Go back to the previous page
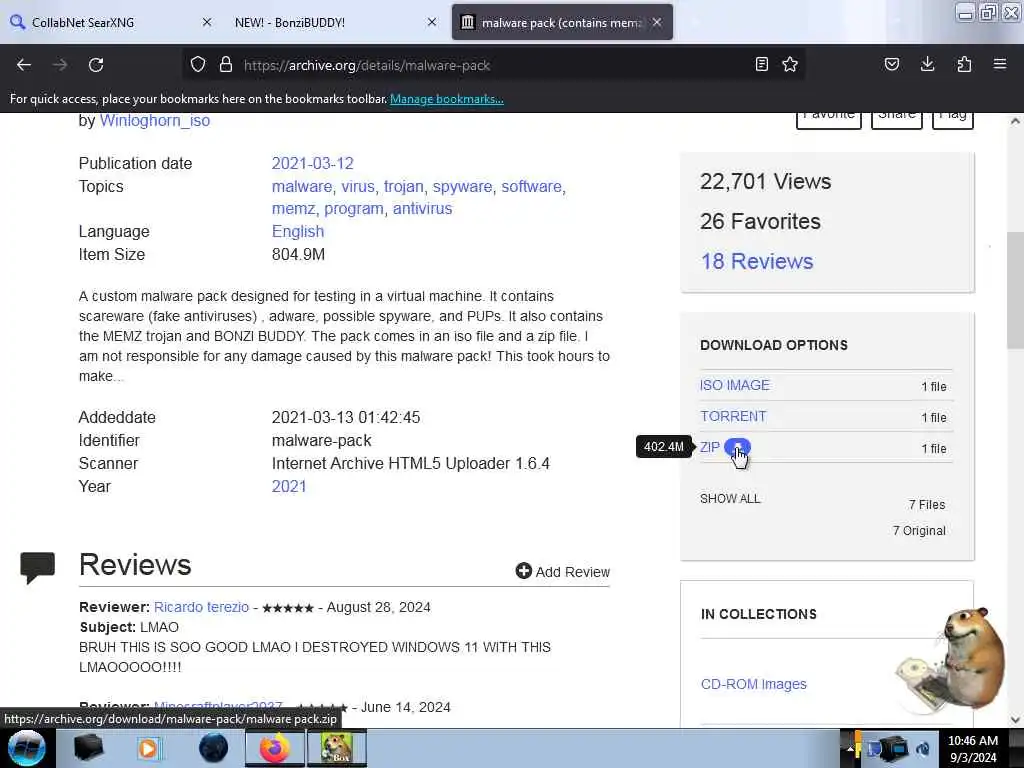The width and height of the screenshot is (1024, 768). click(x=24, y=65)
